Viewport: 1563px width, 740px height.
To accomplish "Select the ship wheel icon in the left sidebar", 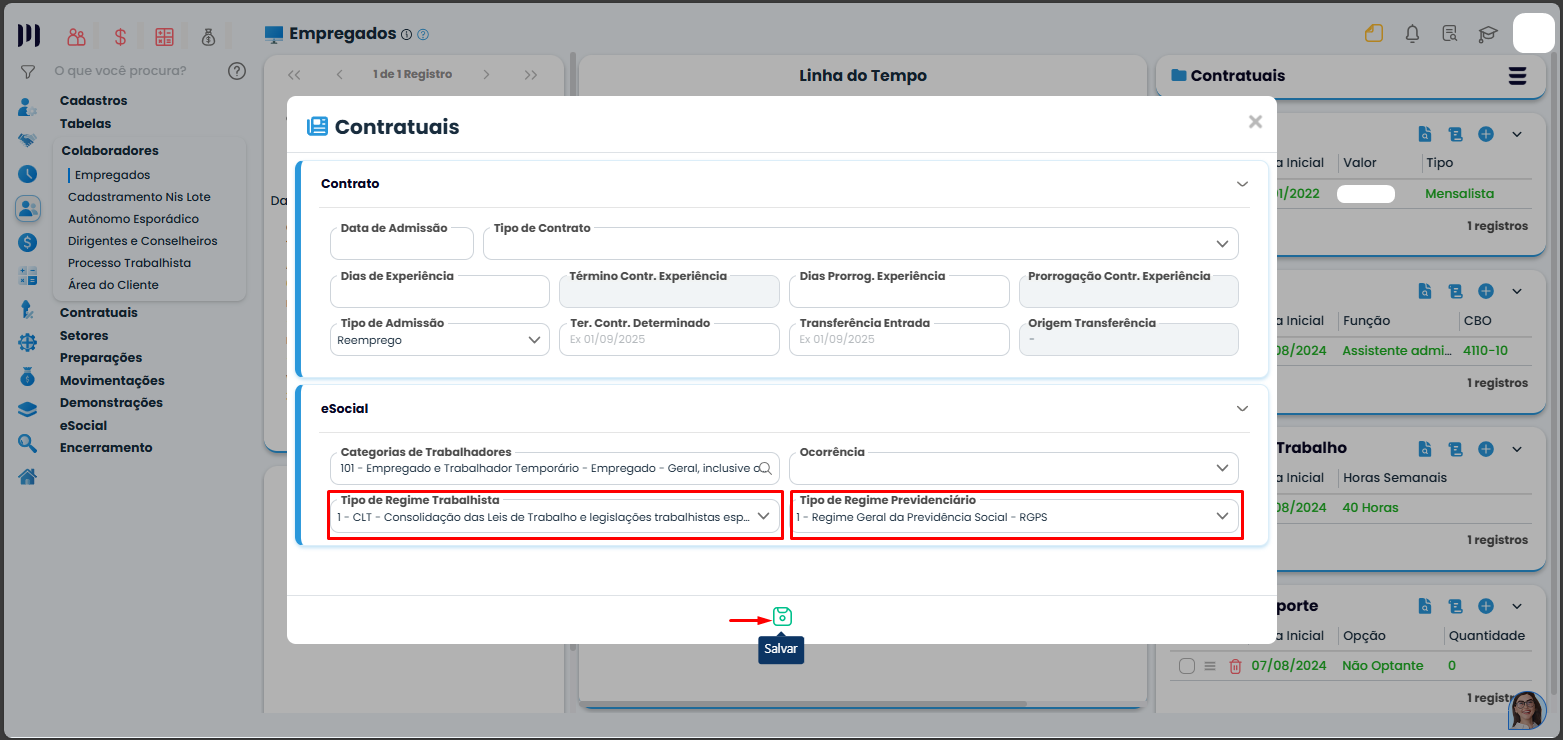I will point(28,342).
